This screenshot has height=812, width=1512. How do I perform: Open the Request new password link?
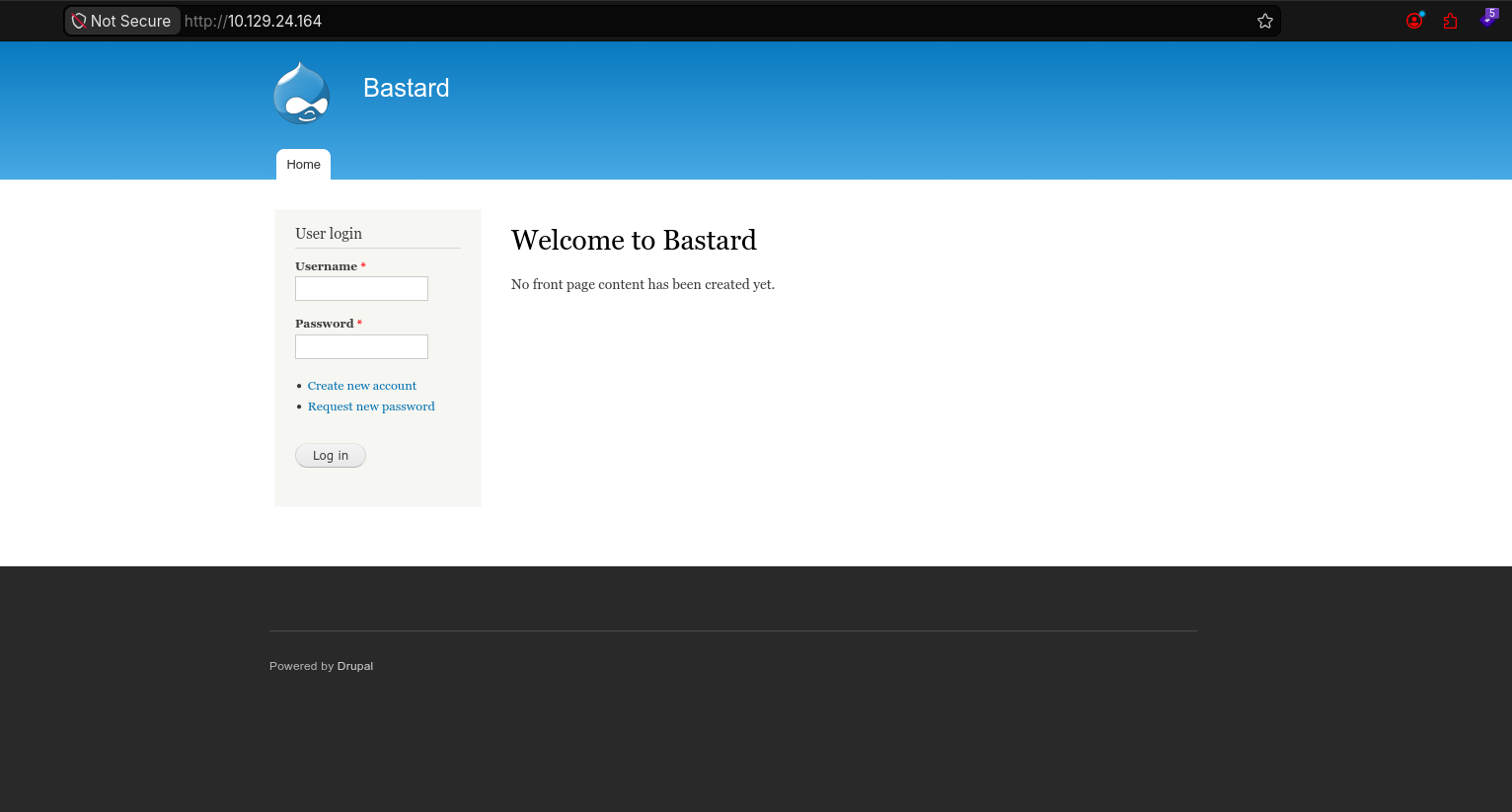[x=371, y=406]
